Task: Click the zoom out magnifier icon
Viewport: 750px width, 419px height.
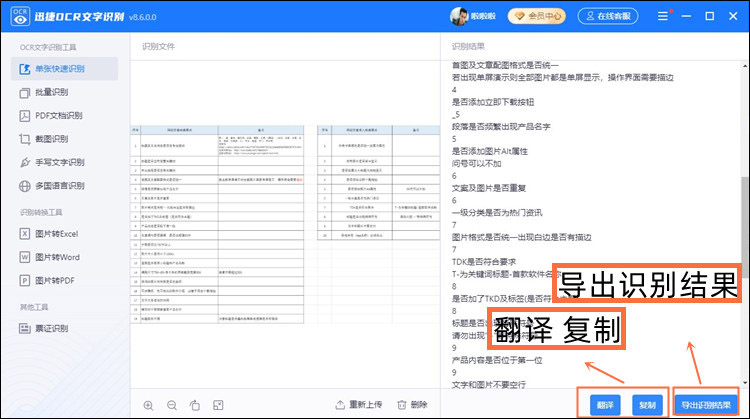Action: click(x=171, y=405)
